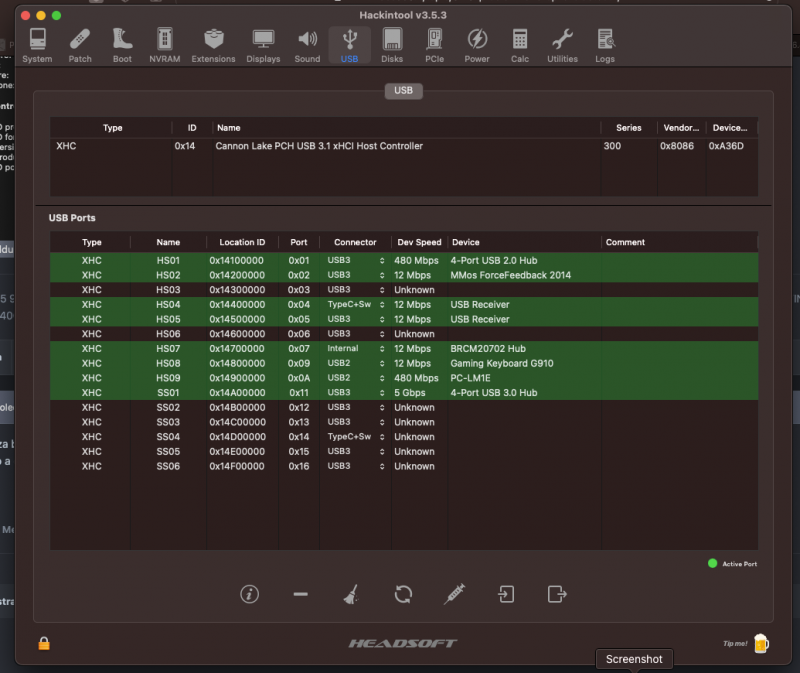Click the refresh ports icon
Screen dimensions: 800x673
tap(403, 594)
